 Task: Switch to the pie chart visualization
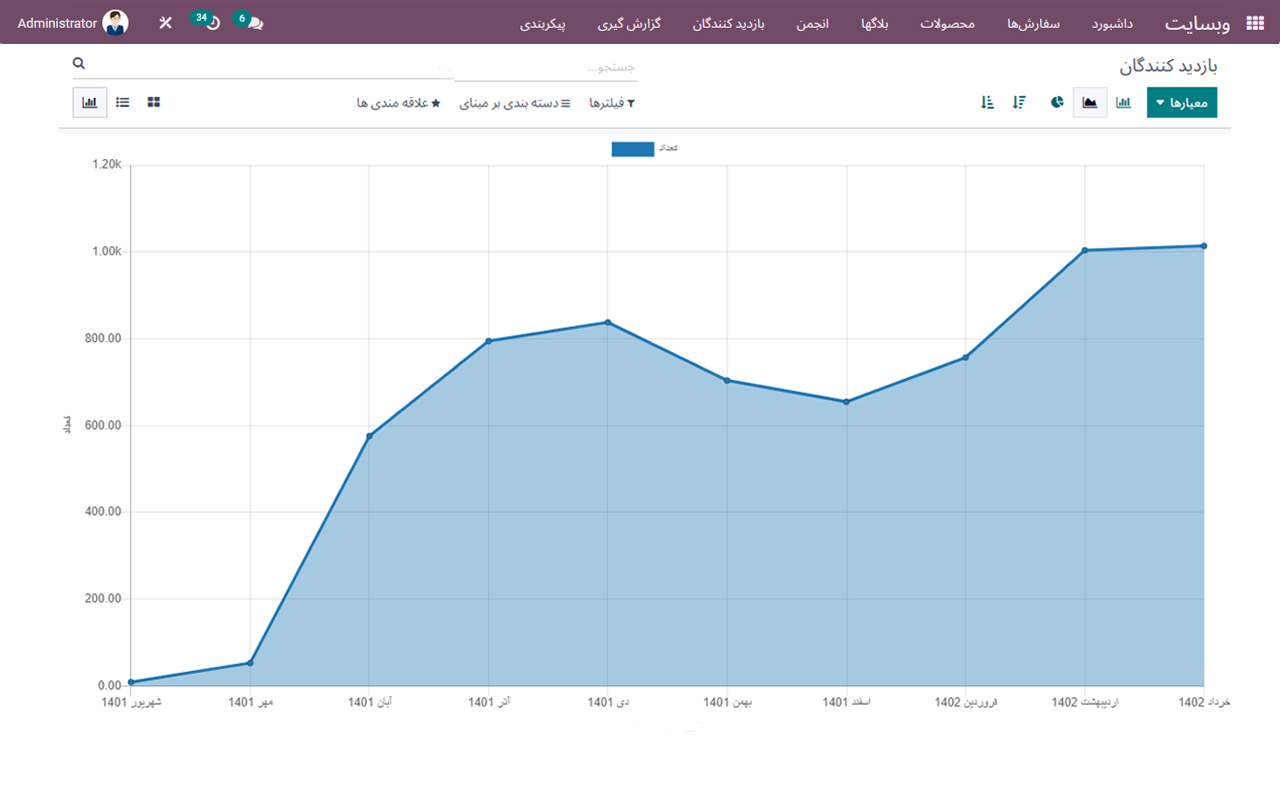pyautogui.click(x=1056, y=102)
